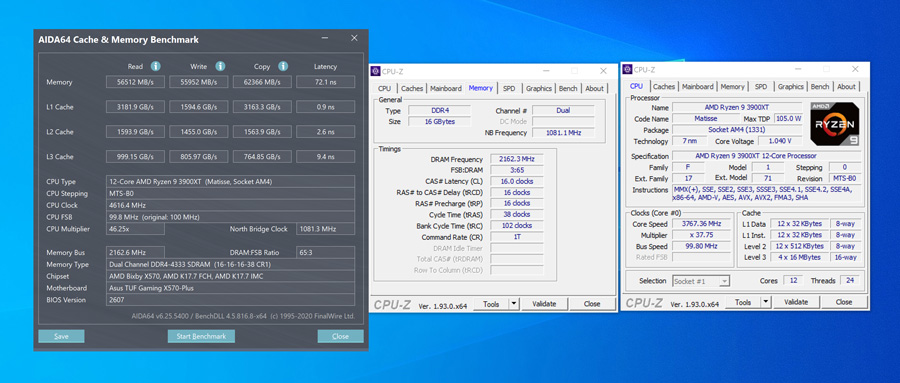Image resolution: width=900 pixels, height=383 pixels.
Task: Click the Write info icon in AIDA64
Action: tap(220, 66)
